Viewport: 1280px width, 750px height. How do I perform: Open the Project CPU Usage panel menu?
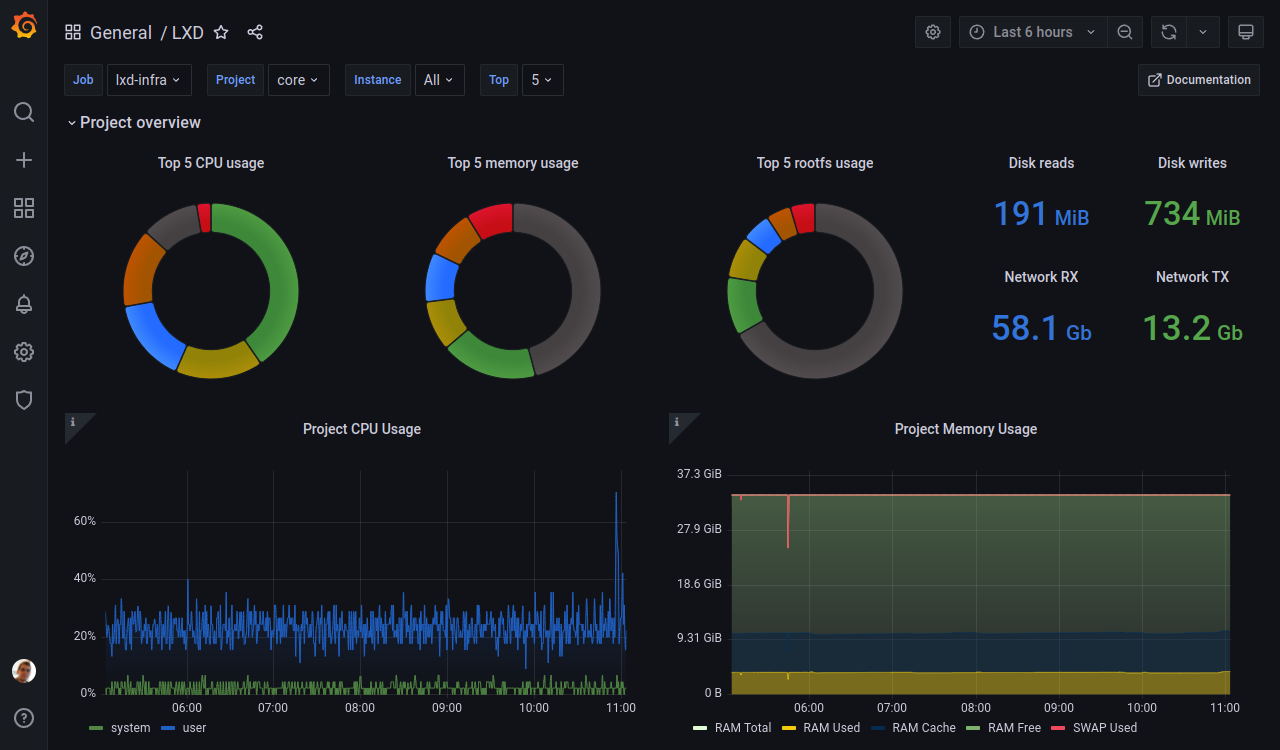click(362, 429)
